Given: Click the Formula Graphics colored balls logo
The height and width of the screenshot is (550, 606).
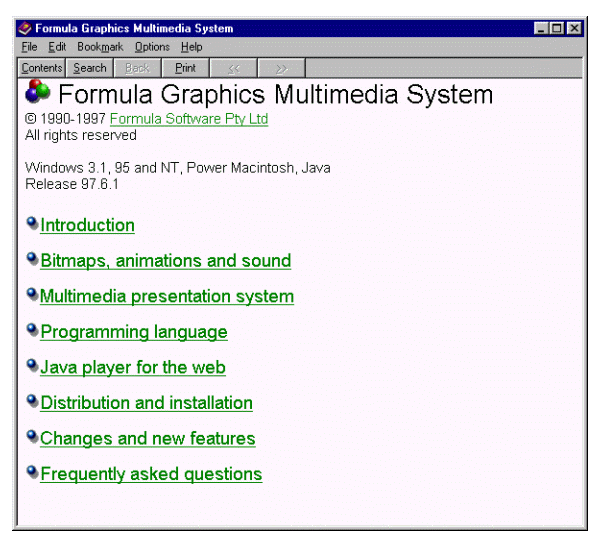Looking at the screenshot, I should (37, 94).
